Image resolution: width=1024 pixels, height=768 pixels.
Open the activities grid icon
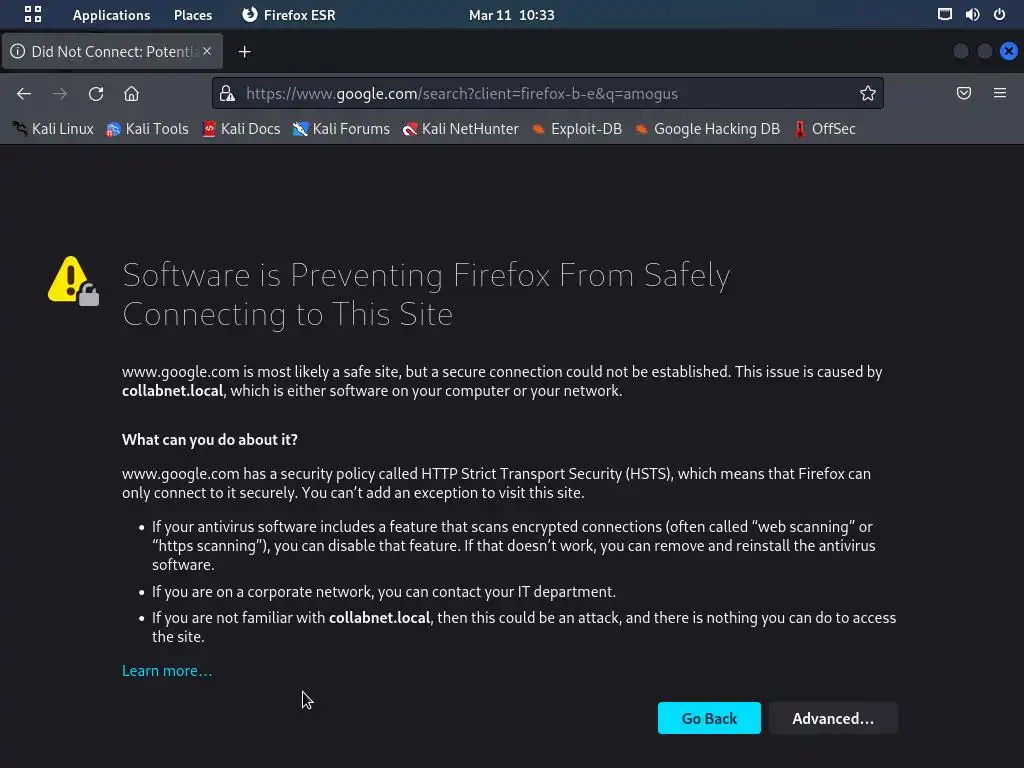[x=33, y=14]
